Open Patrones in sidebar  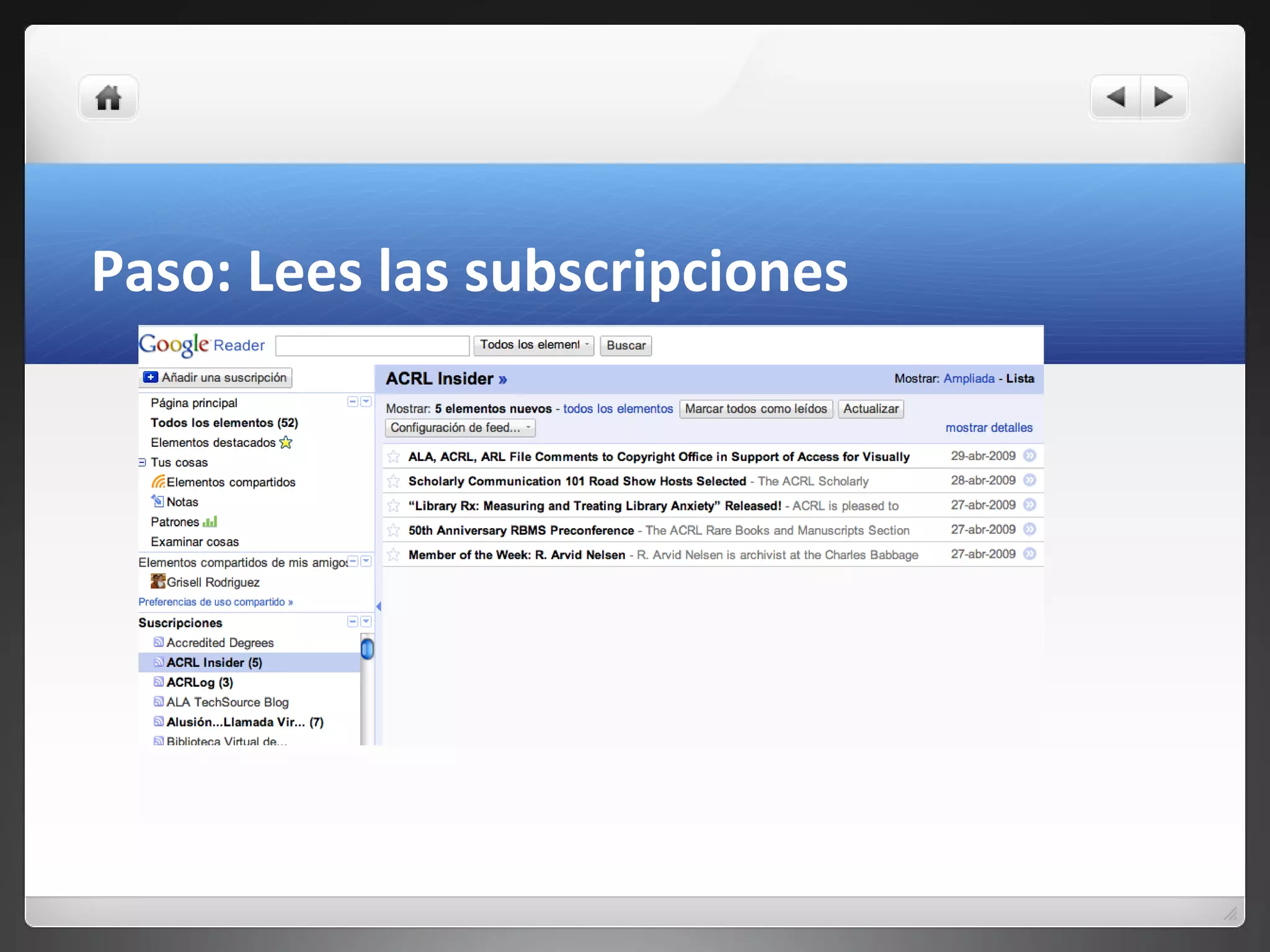175,522
